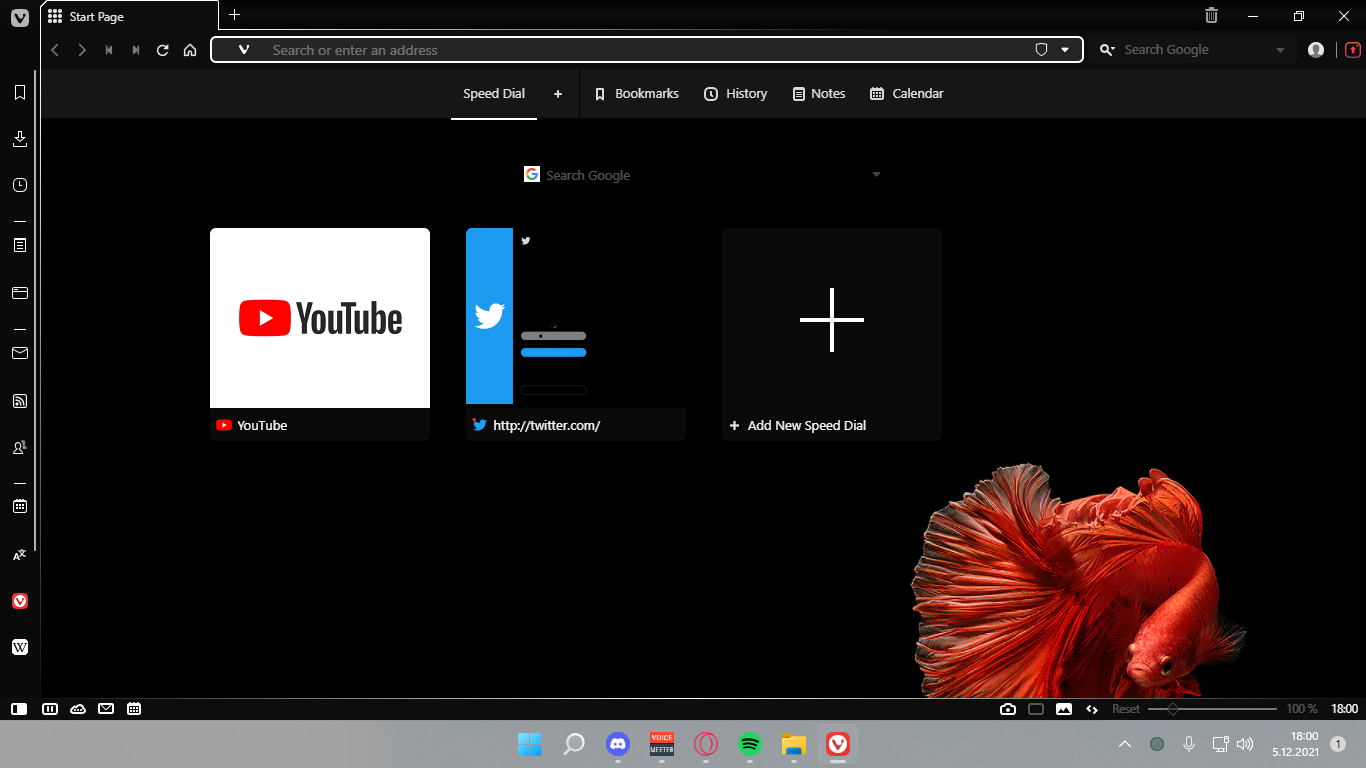Click the toolbar Search Google field
Screen dimensions: 1366x768
point(1195,50)
